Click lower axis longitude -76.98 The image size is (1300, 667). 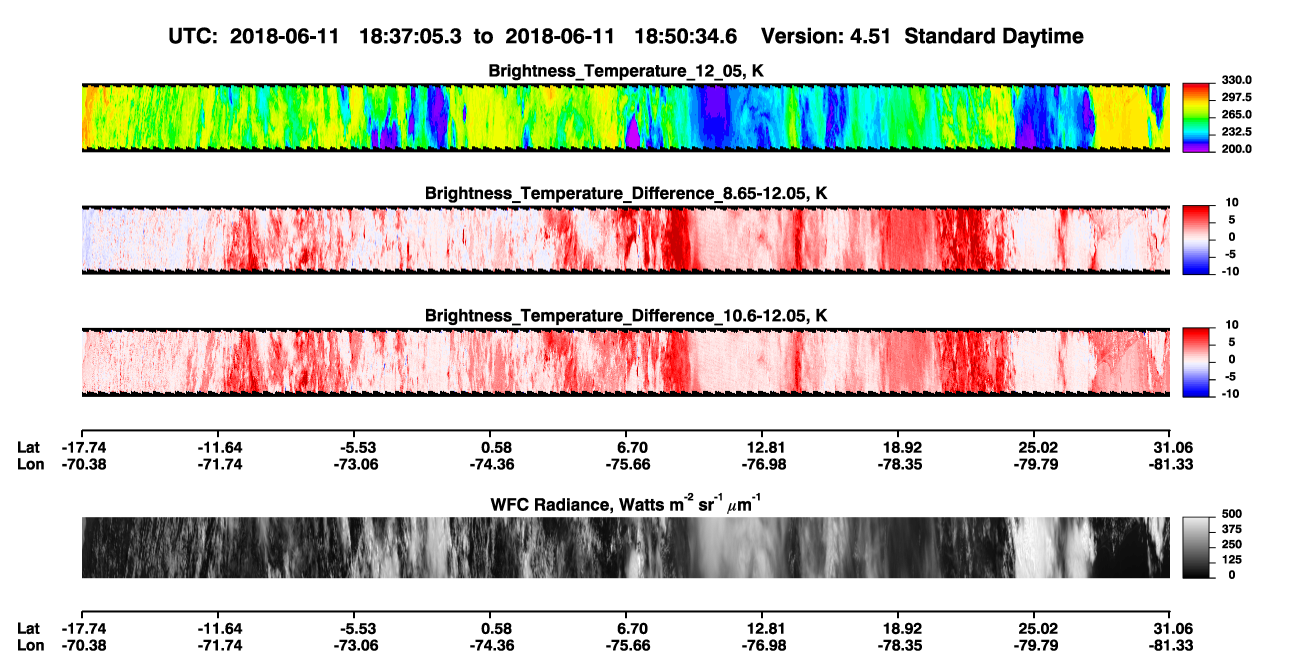762,646
